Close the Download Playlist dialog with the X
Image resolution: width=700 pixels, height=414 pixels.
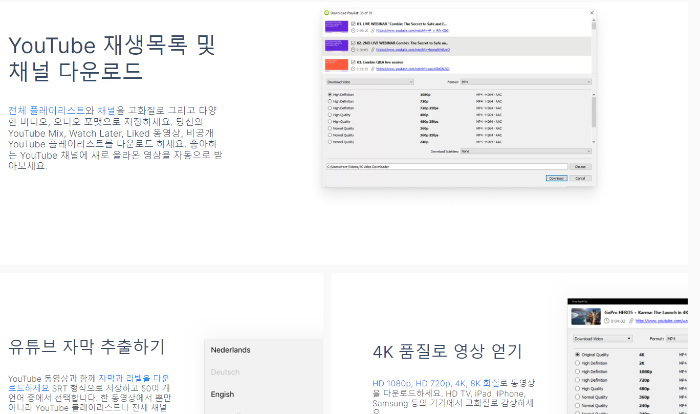point(592,13)
